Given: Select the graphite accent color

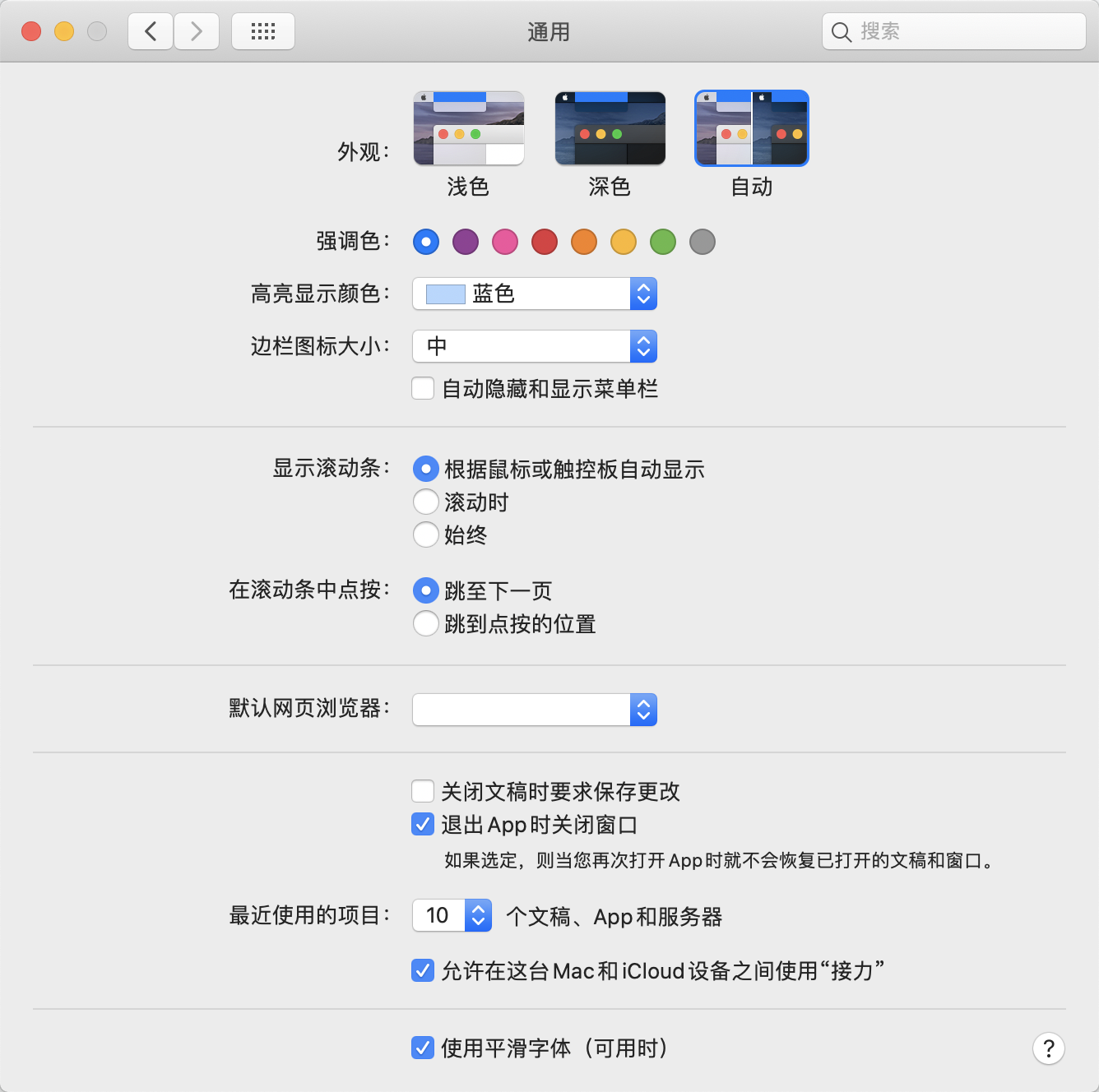Looking at the screenshot, I should pyautogui.click(x=703, y=242).
